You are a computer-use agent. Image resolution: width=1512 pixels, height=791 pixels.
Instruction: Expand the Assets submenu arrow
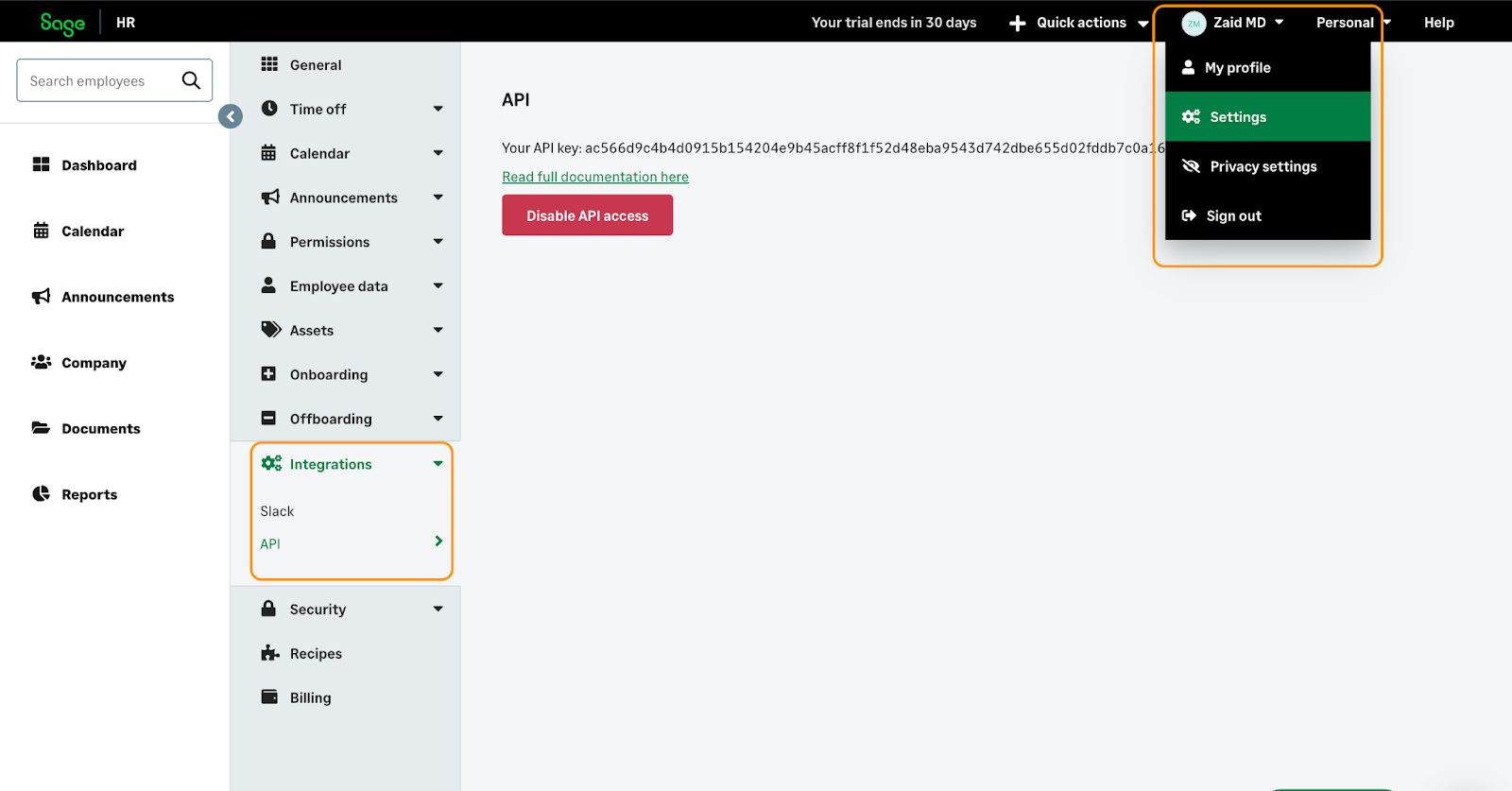click(438, 330)
